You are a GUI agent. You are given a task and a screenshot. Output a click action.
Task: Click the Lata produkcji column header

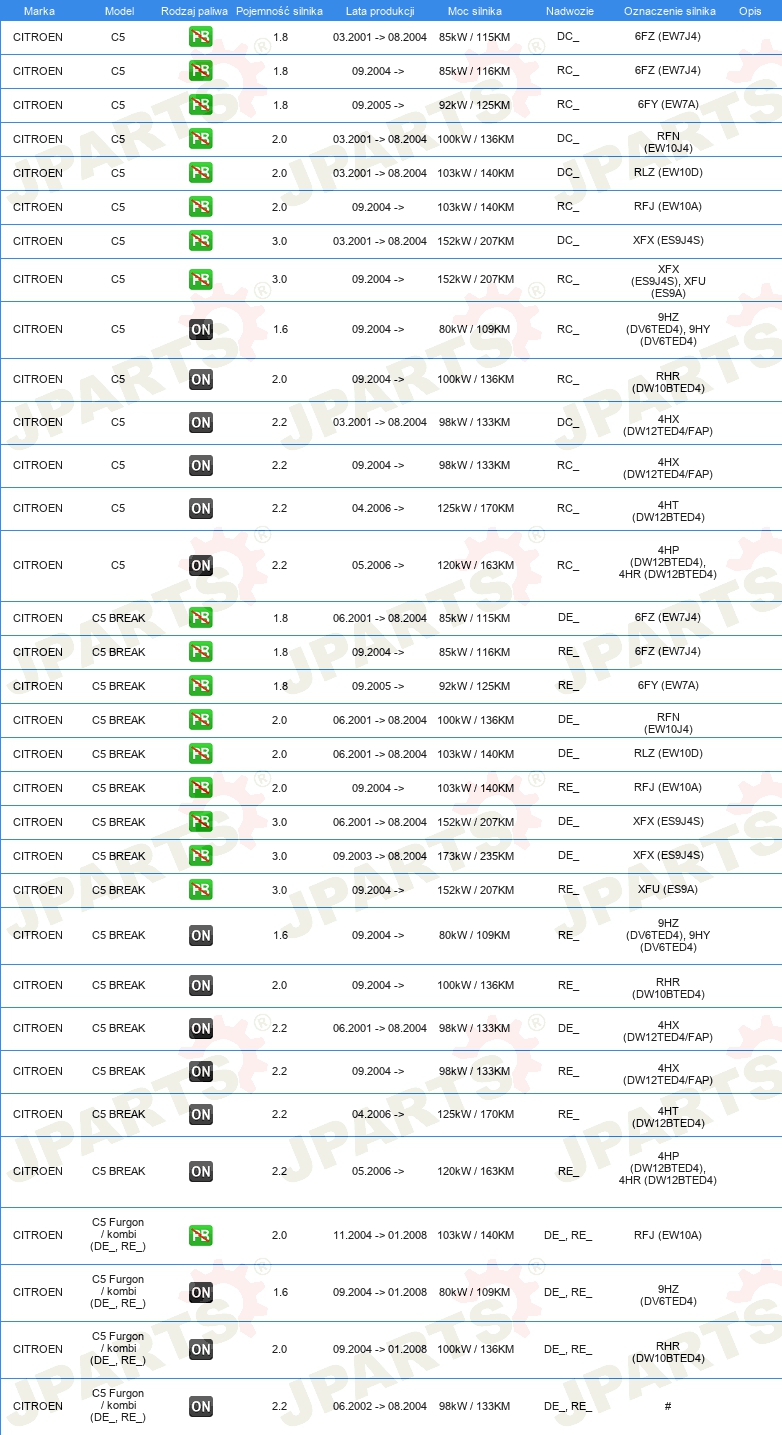pos(380,11)
